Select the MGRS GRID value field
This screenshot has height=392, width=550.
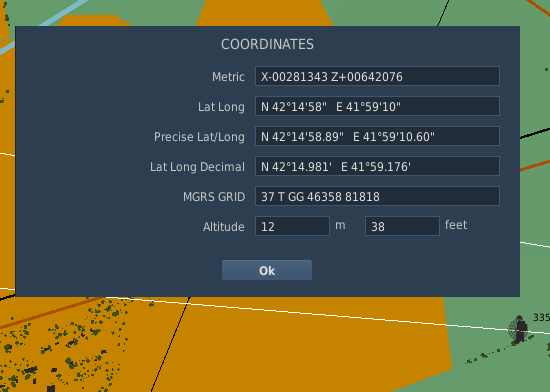(x=377, y=196)
